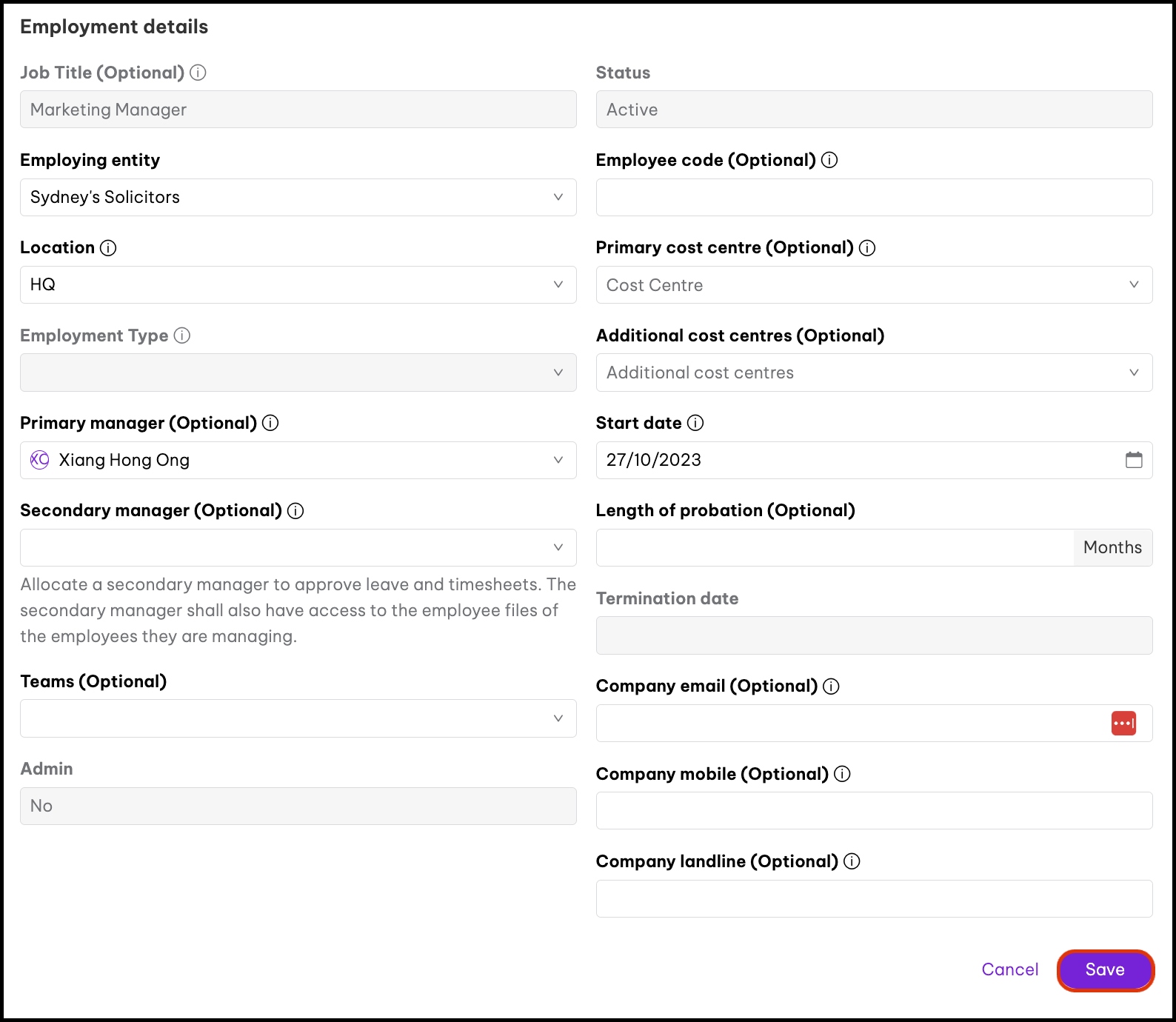
Task: Click red password manager icon in Company email
Action: pos(1123,723)
